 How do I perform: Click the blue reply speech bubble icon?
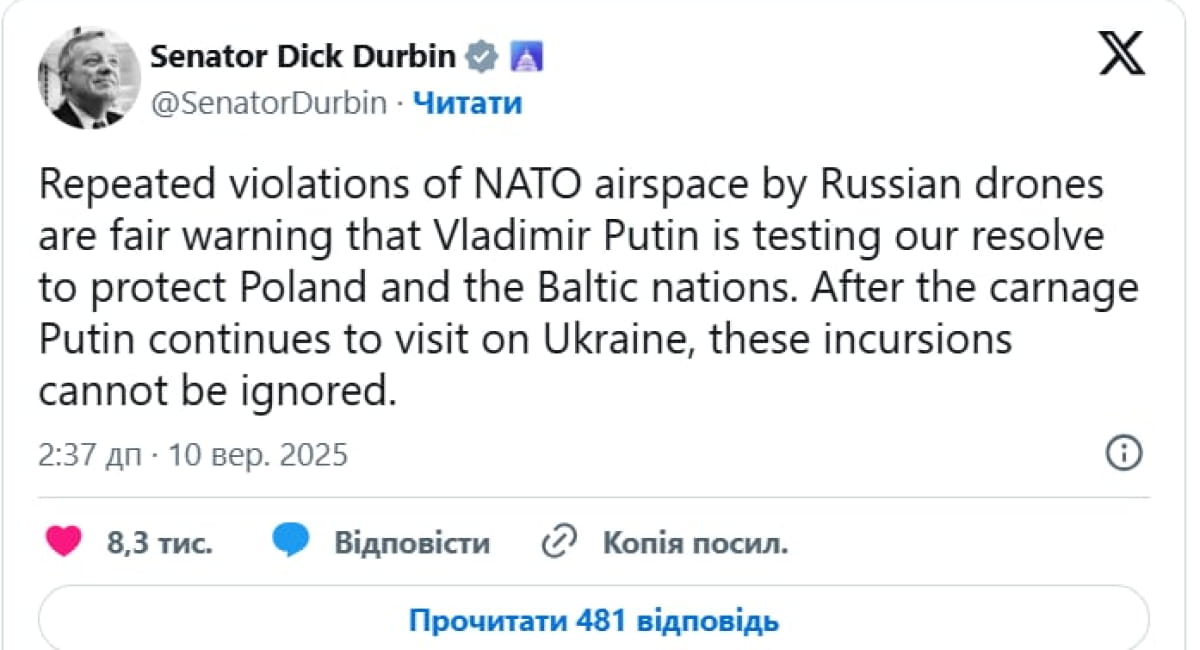click(291, 542)
